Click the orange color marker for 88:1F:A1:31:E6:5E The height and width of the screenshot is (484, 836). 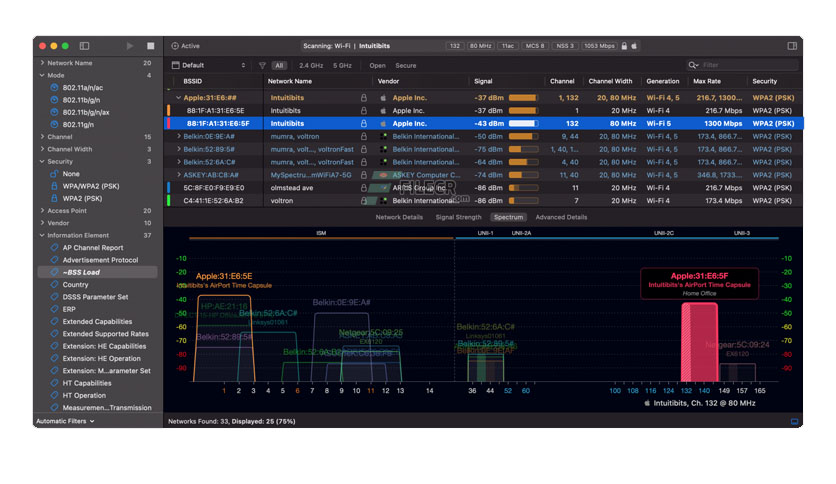[168, 110]
